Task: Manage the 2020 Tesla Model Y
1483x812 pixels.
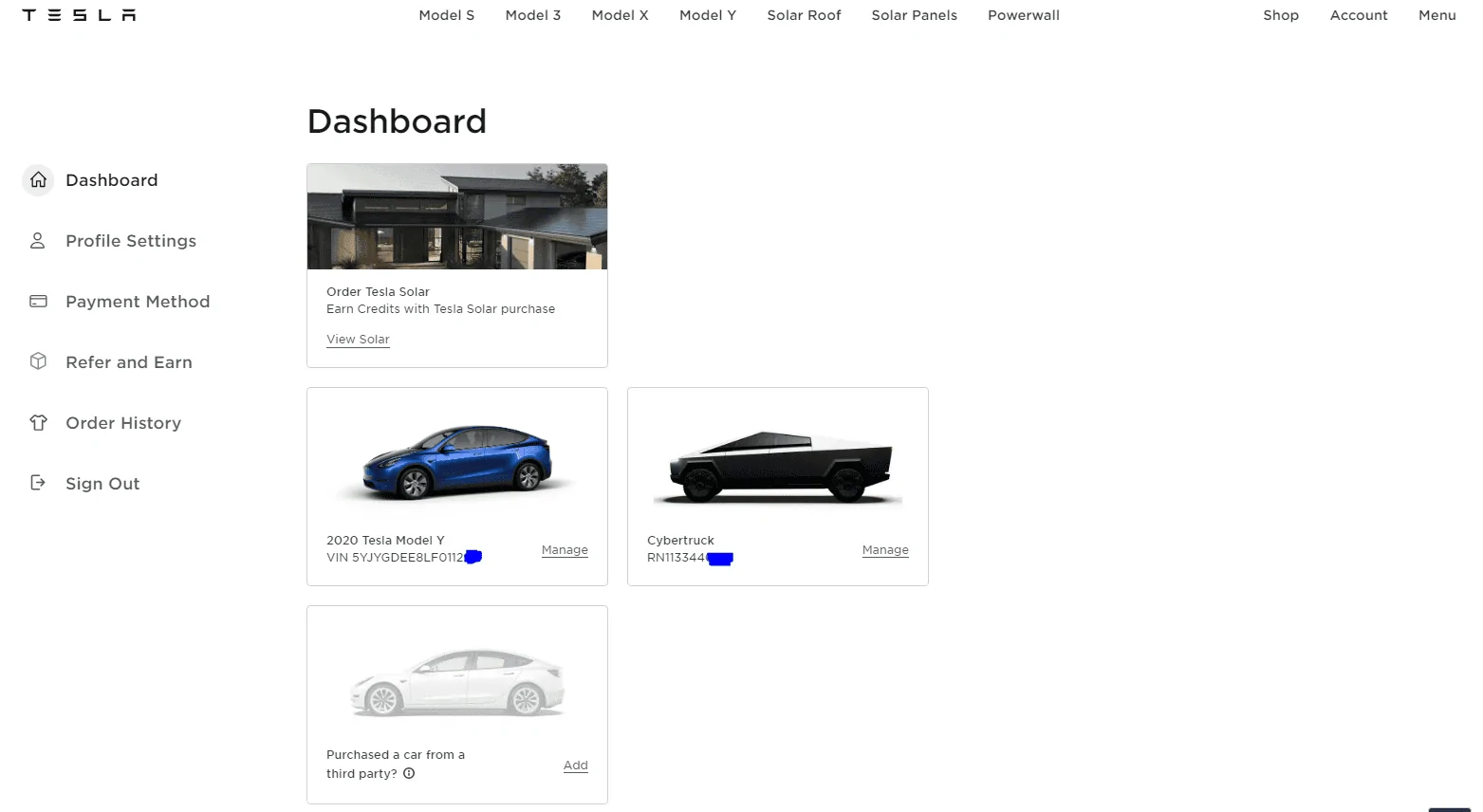Action: (x=565, y=550)
